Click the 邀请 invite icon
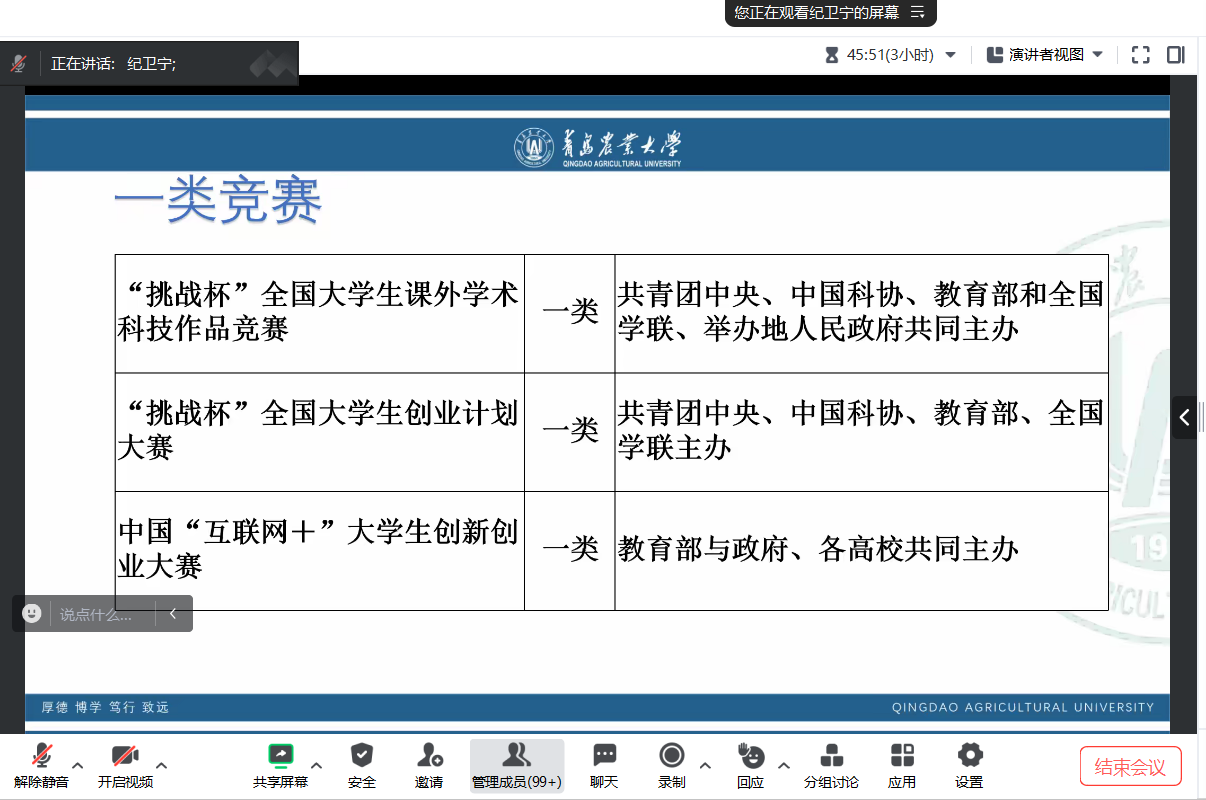Image resolution: width=1206 pixels, height=800 pixels. click(429, 765)
